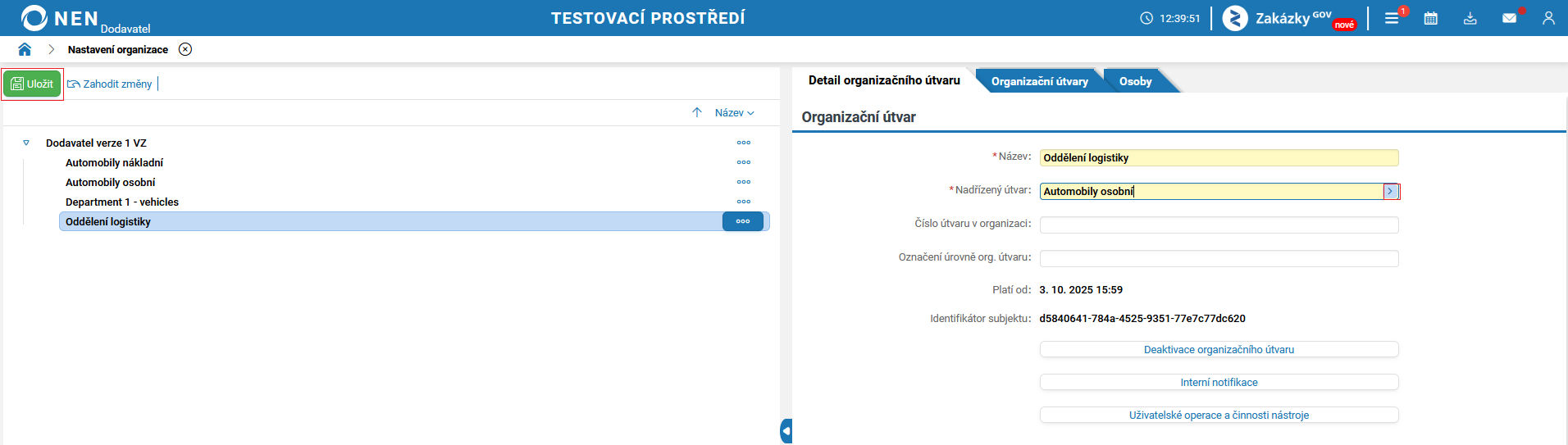Screen dimensions: 1568x445
Task: Open the messages envelope icon
Action: coord(1509,18)
